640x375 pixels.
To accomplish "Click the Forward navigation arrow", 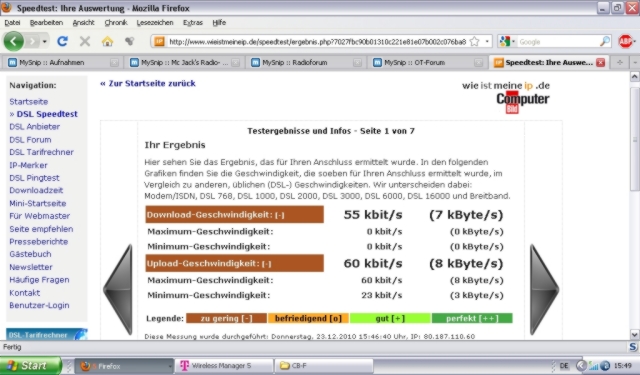I will pyautogui.click(x=31, y=41).
